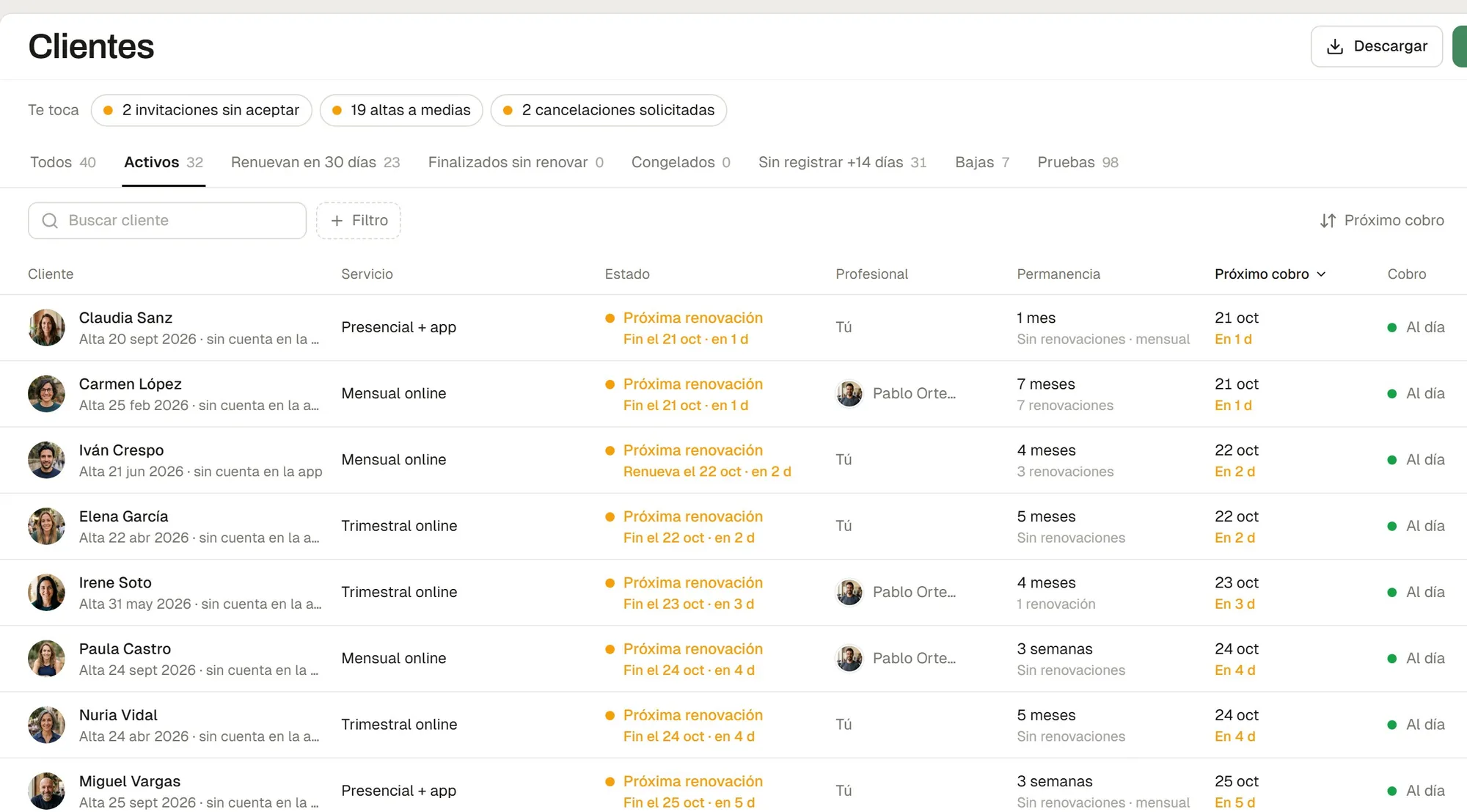Click 'Trimestral online' in Elena García row
The width and height of the screenshot is (1467, 812).
399,526
